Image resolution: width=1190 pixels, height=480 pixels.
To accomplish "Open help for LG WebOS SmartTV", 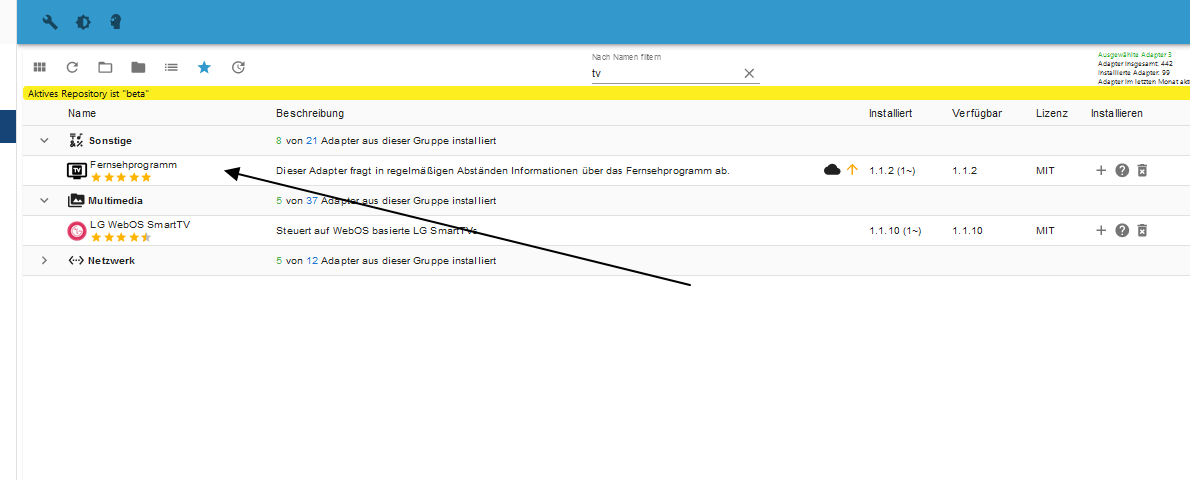I will click(x=1122, y=230).
